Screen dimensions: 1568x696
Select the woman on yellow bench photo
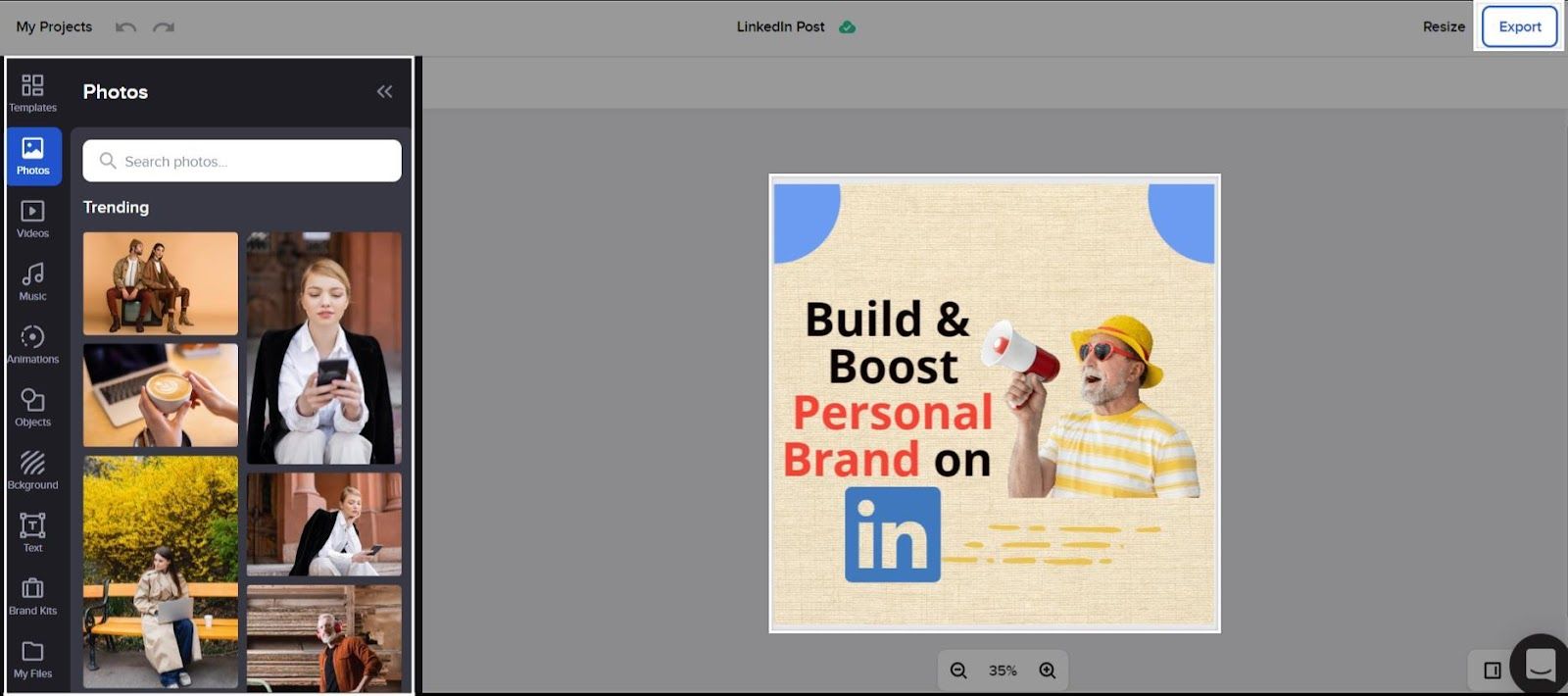[x=161, y=572]
